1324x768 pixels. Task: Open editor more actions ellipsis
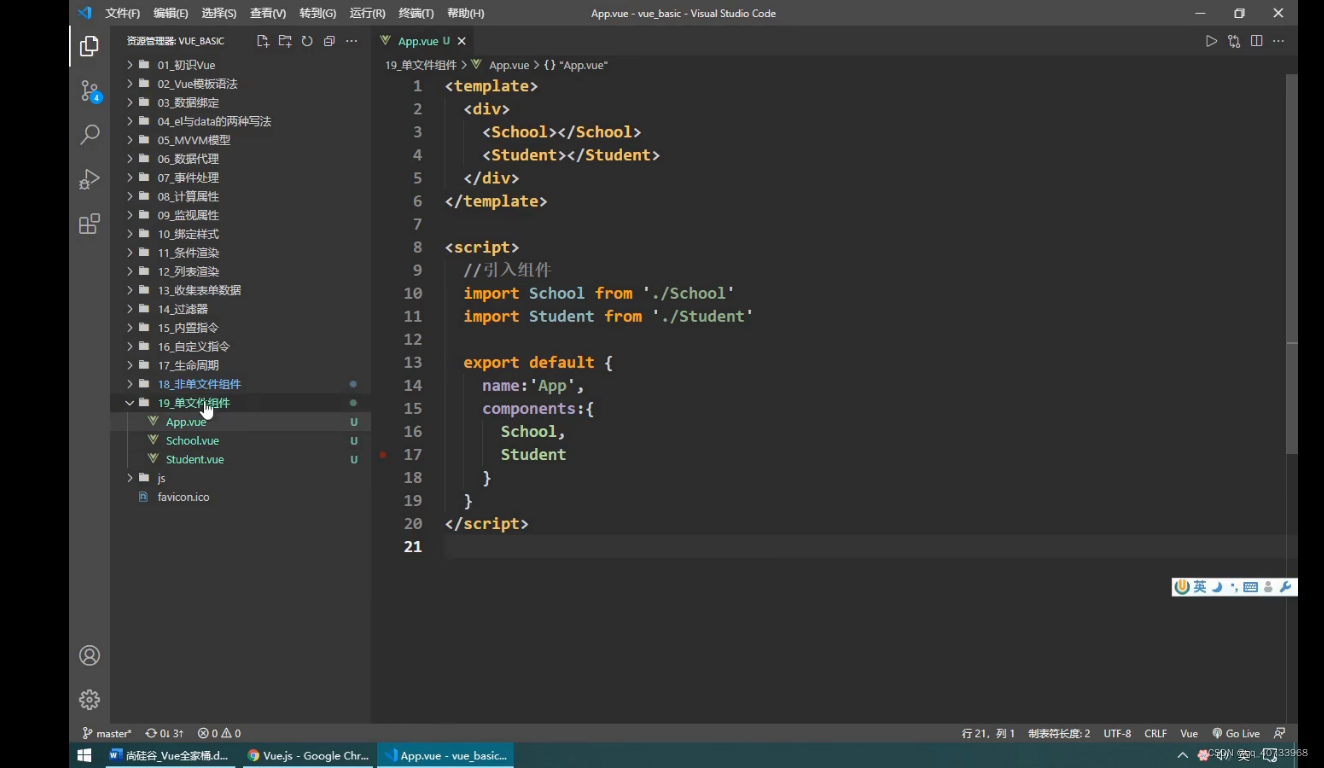tap(1278, 41)
